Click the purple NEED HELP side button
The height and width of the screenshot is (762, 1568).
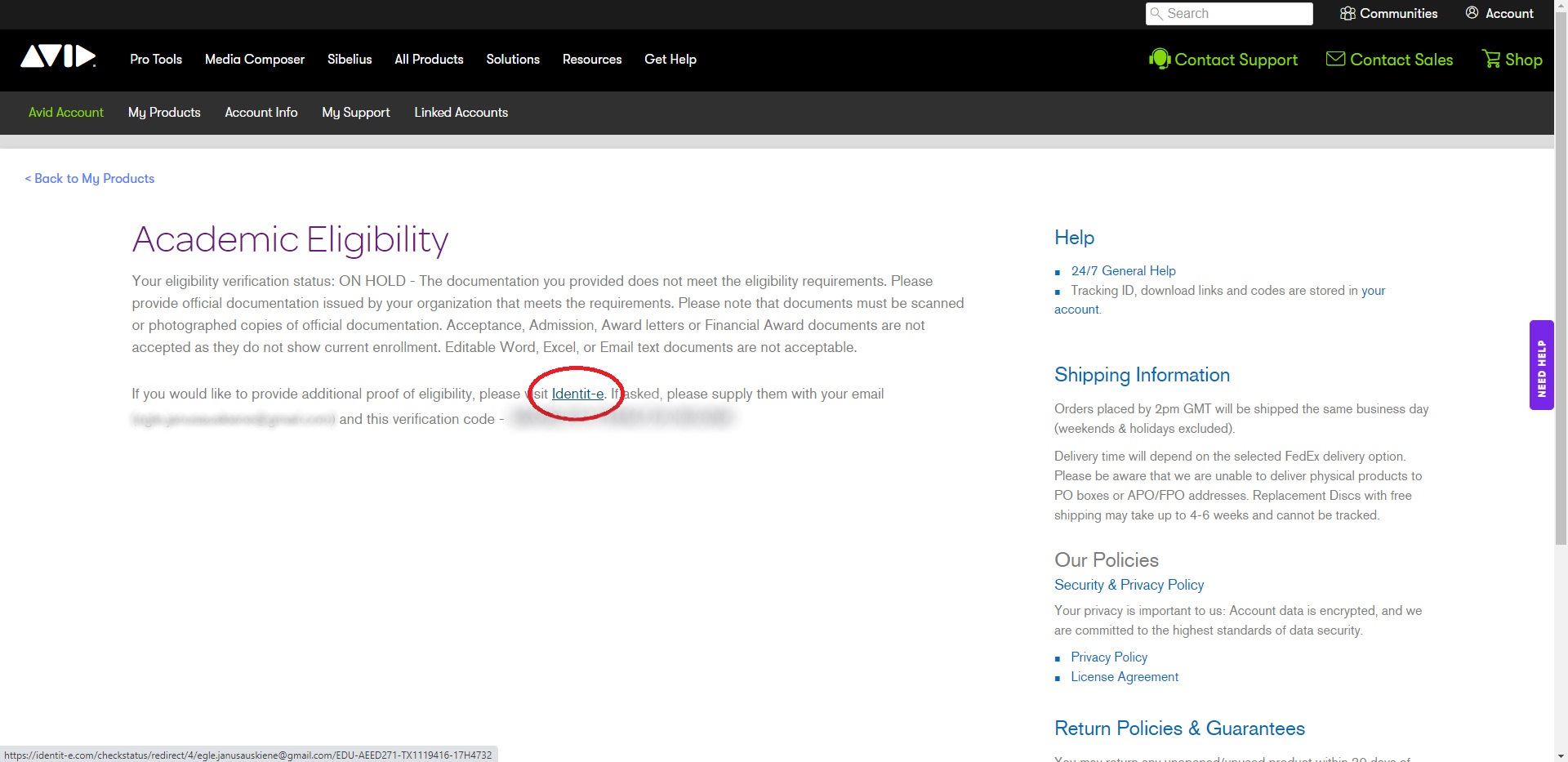coord(1541,365)
